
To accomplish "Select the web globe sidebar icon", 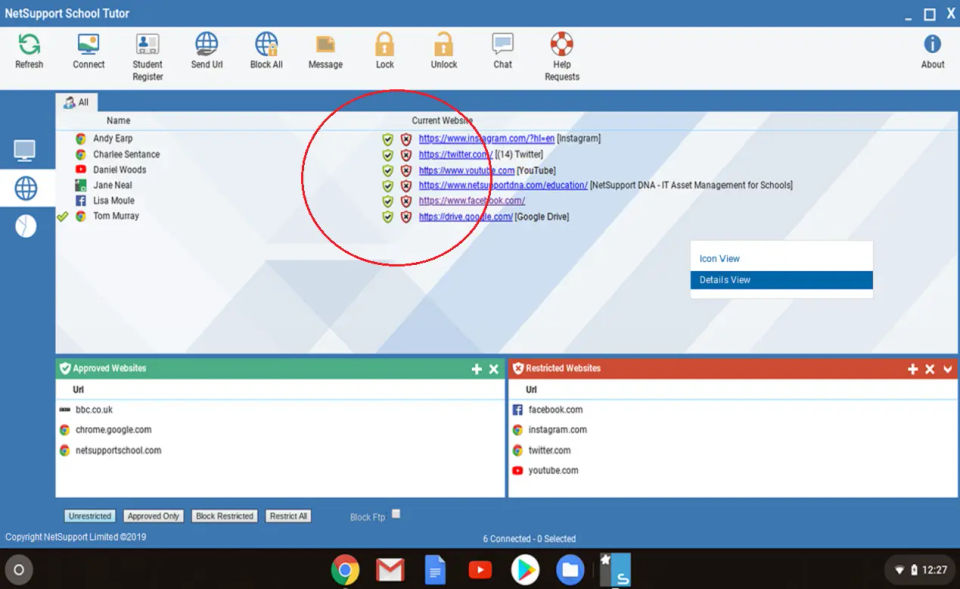I will pyautogui.click(x=26, y=189).
